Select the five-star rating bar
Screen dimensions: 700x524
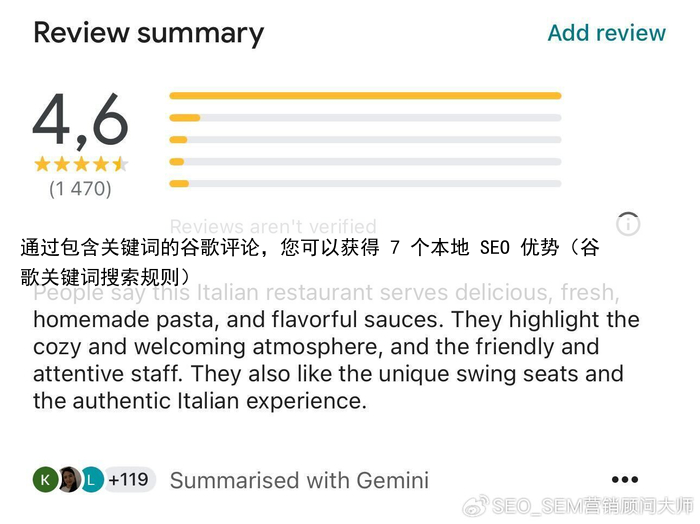pyautogui.click(x=365, y=96)
